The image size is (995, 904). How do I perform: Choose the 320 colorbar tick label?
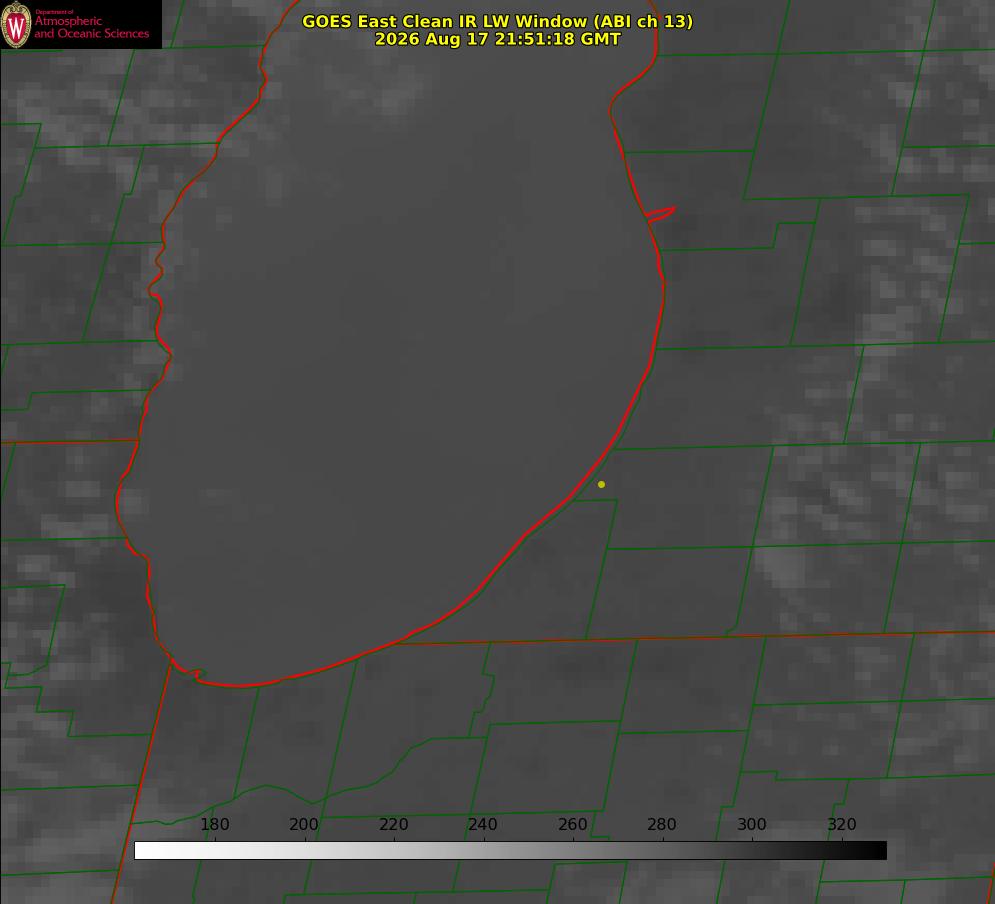pyautogui.click(x=842, y=825)
